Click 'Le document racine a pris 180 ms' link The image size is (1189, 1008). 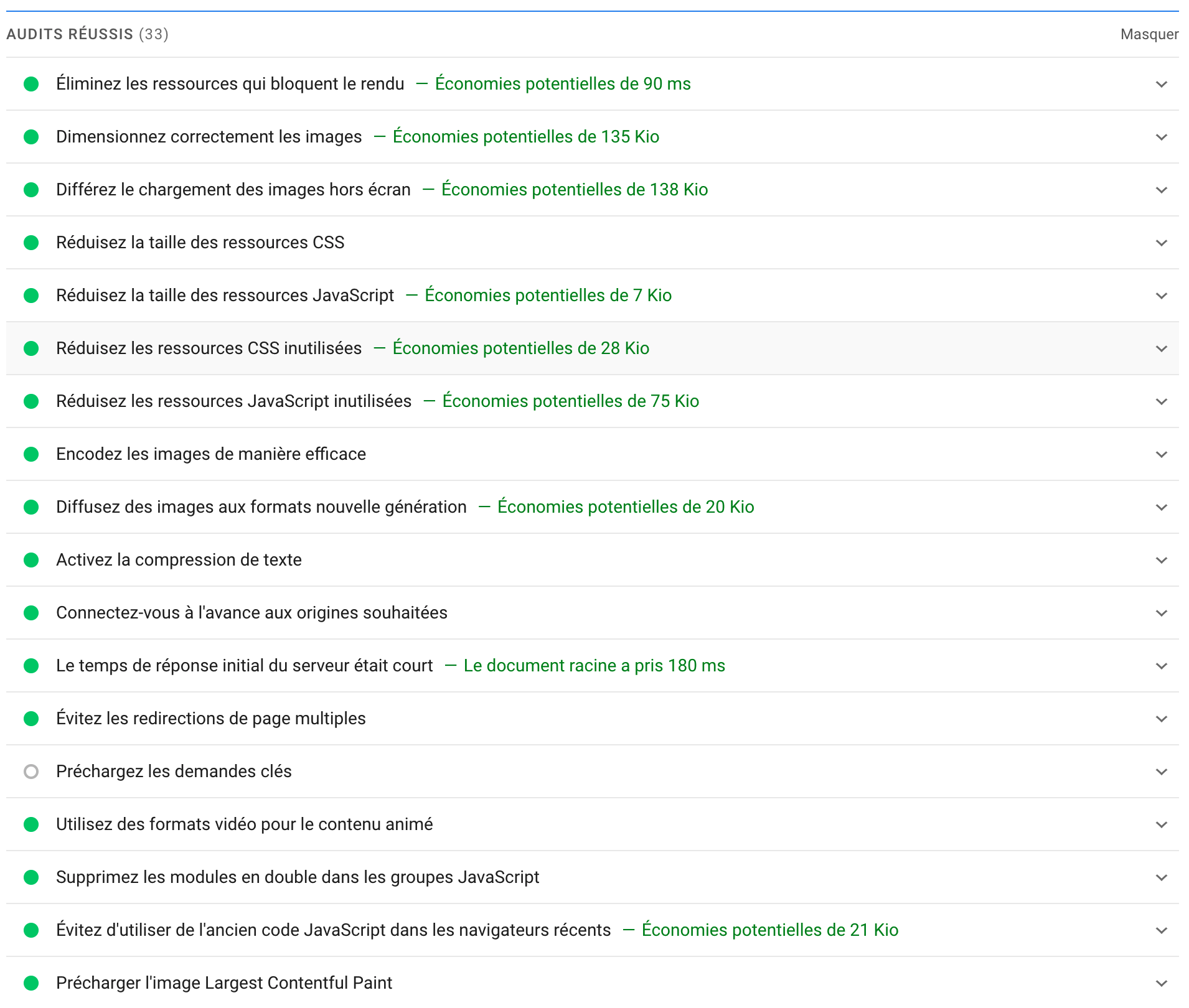pyautogui.click(x=593, y=665)
